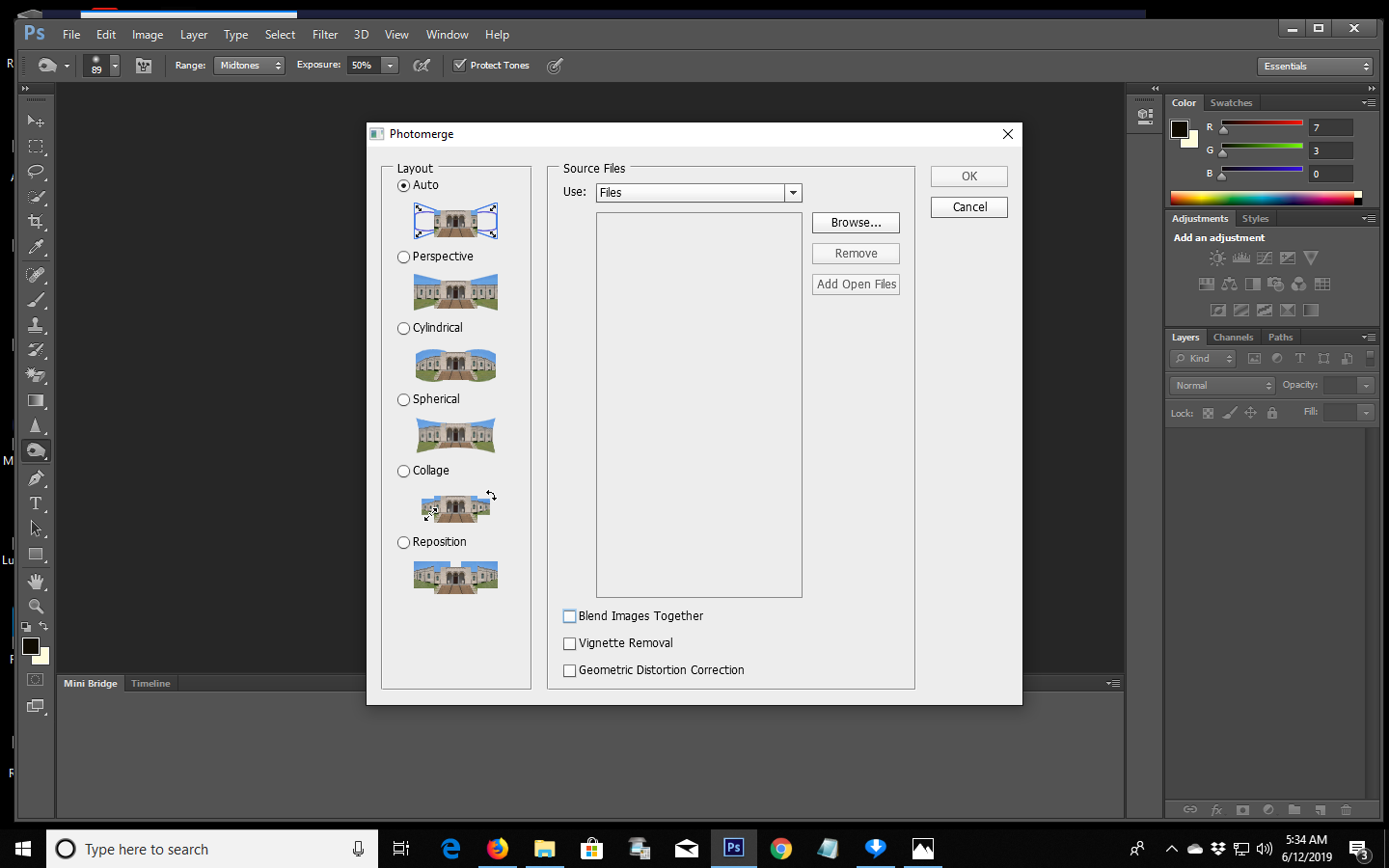Enable Vignette Removal
Image resolution: width=1389 pixels, height=868 pixels.
click(x=569, y=643)
